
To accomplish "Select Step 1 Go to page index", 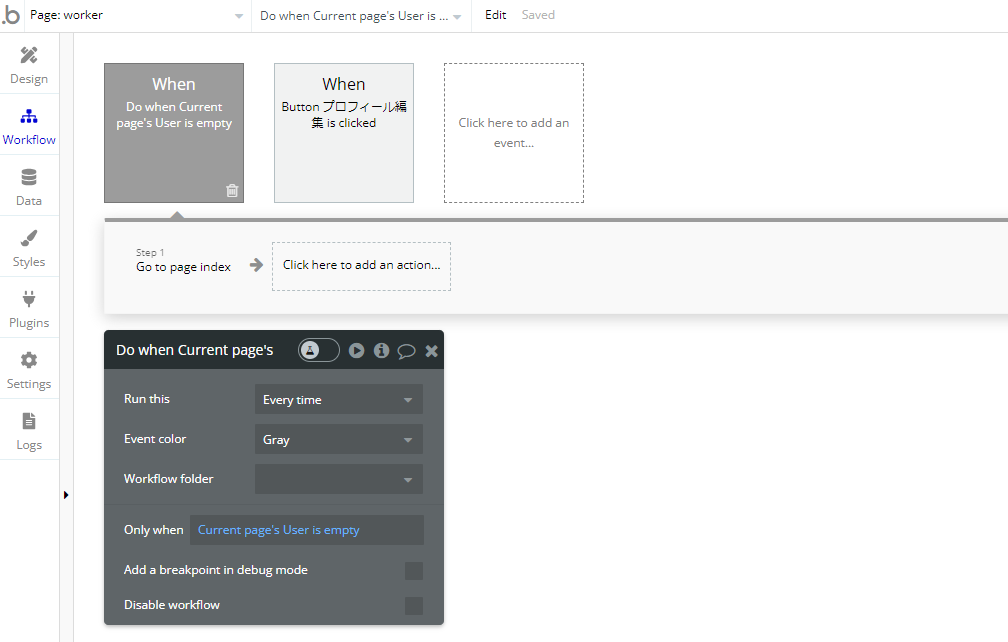I will click(183, 261).
